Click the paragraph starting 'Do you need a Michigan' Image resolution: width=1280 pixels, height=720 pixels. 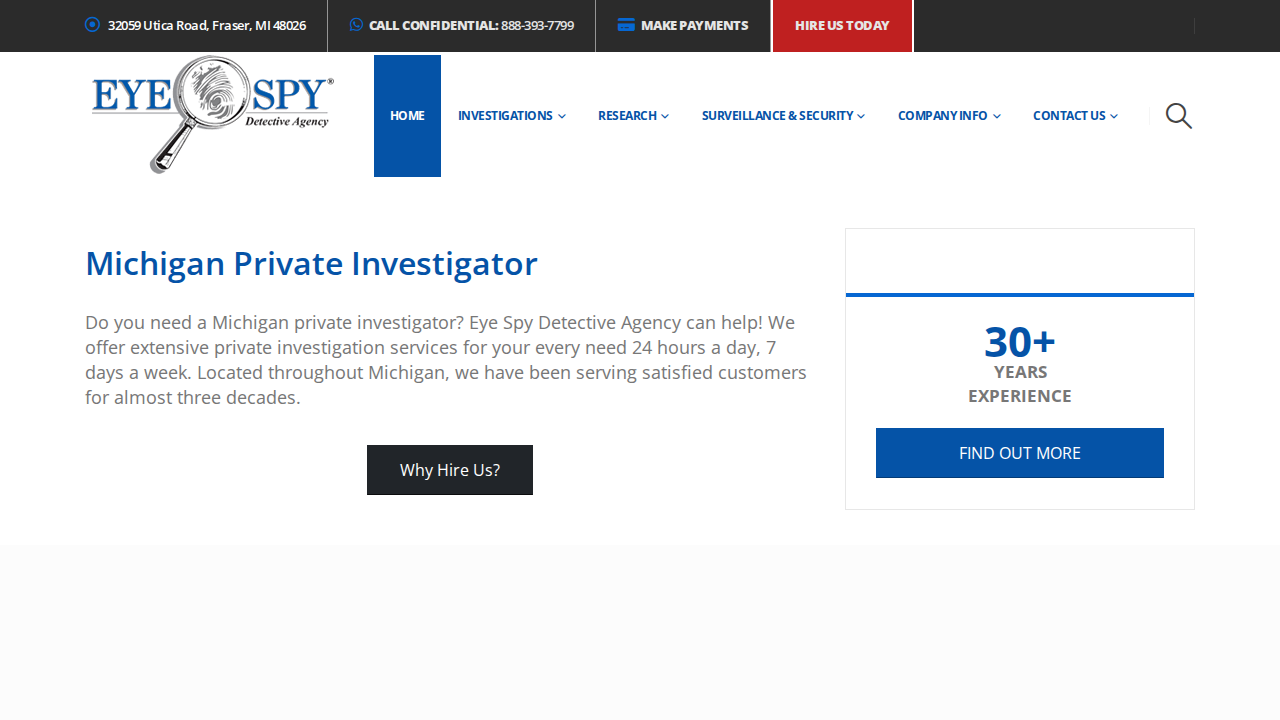(446, 360)
